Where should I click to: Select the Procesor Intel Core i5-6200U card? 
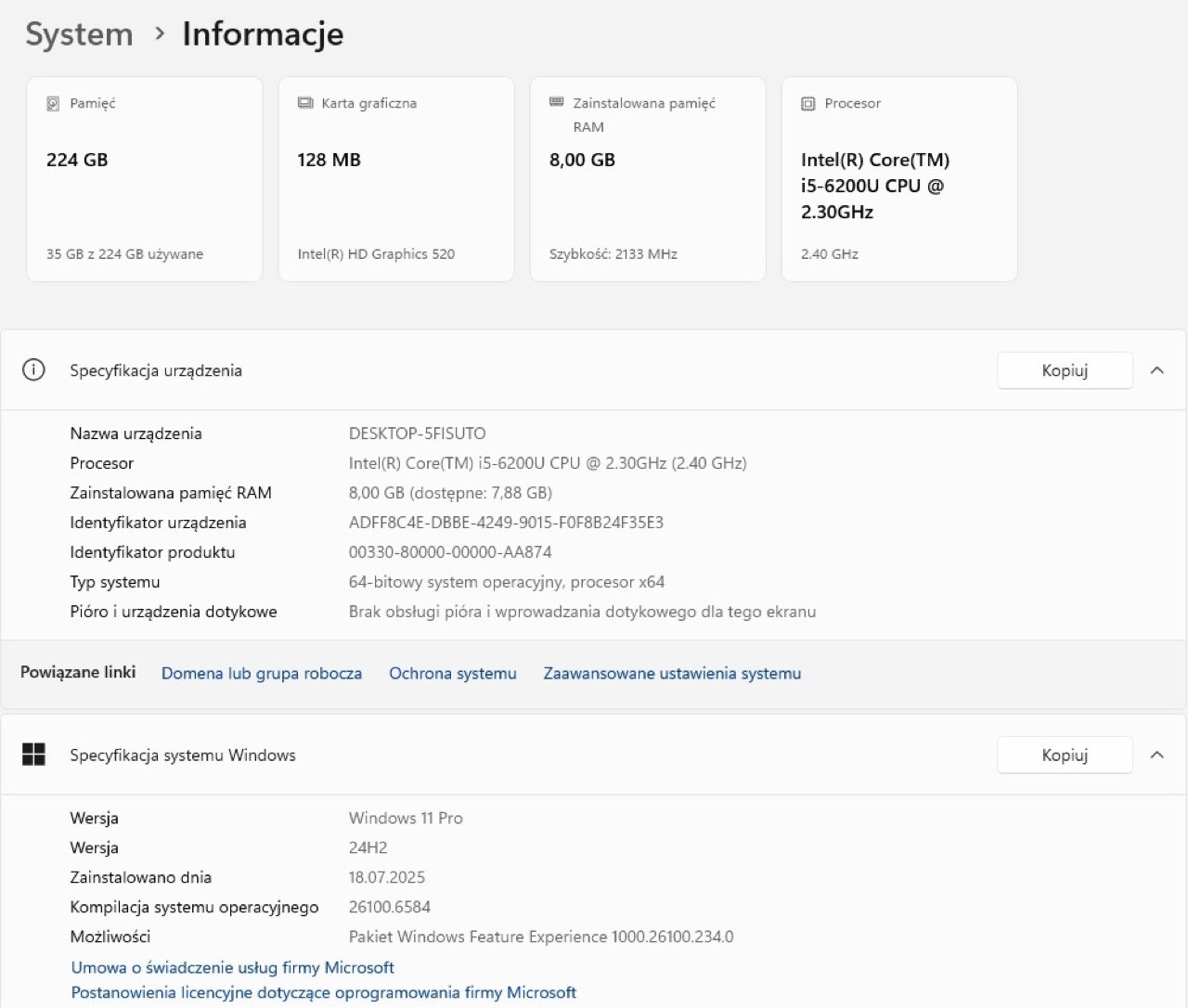coord(899,179)
